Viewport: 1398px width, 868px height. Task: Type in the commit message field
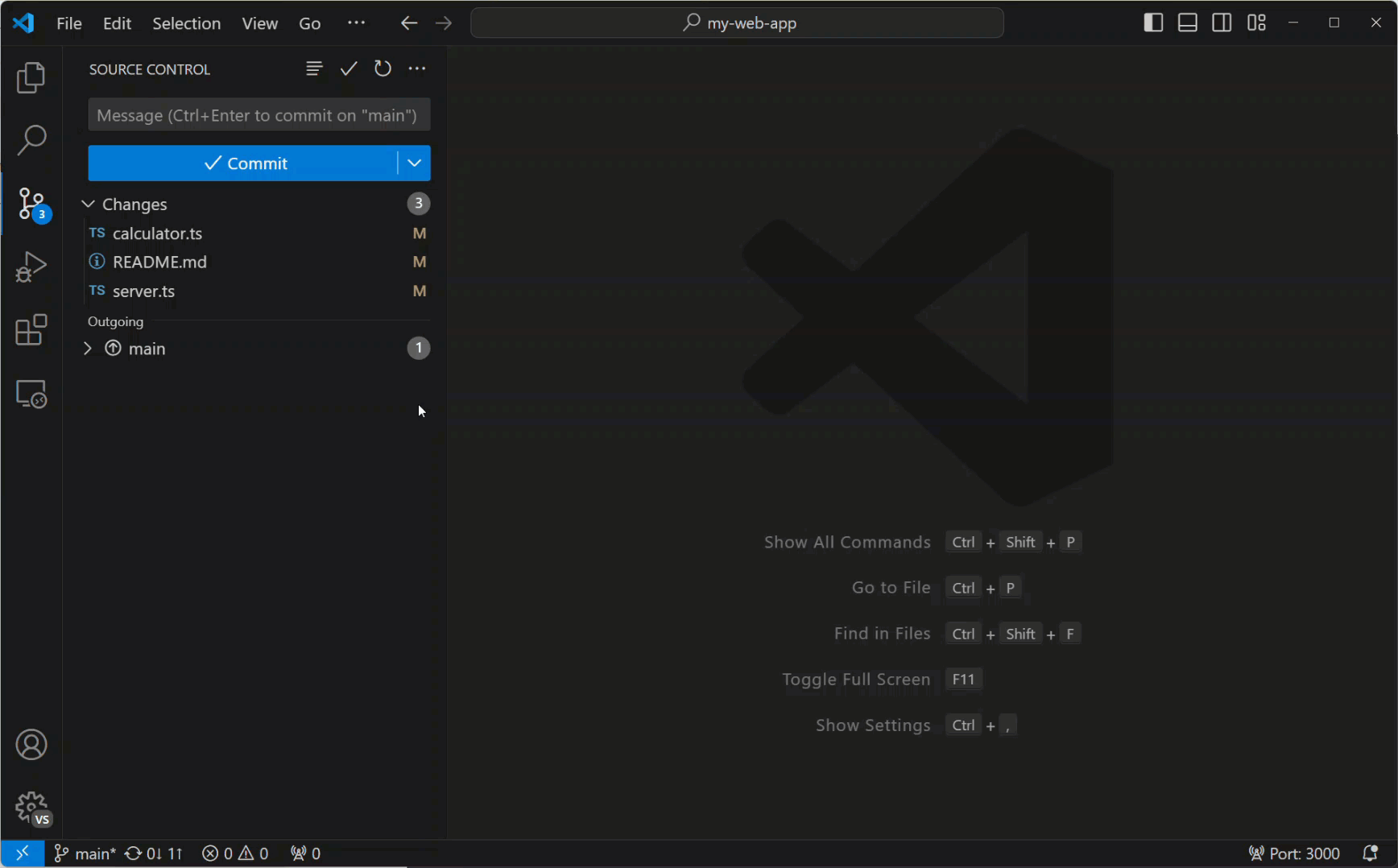tap(259, 114)
